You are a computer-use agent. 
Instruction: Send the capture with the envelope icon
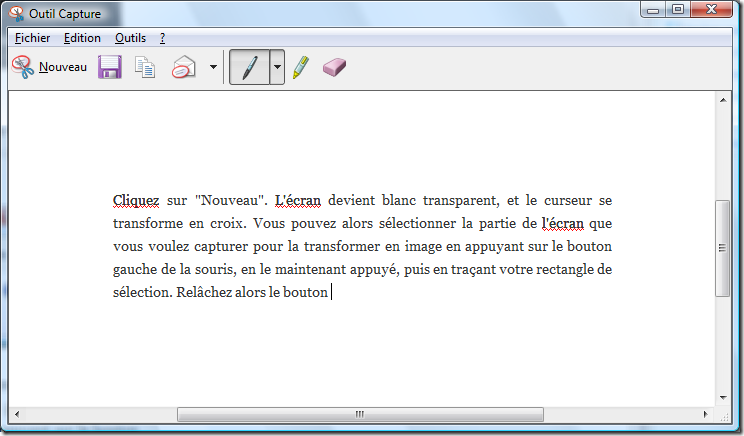click(x=184, y=67)
